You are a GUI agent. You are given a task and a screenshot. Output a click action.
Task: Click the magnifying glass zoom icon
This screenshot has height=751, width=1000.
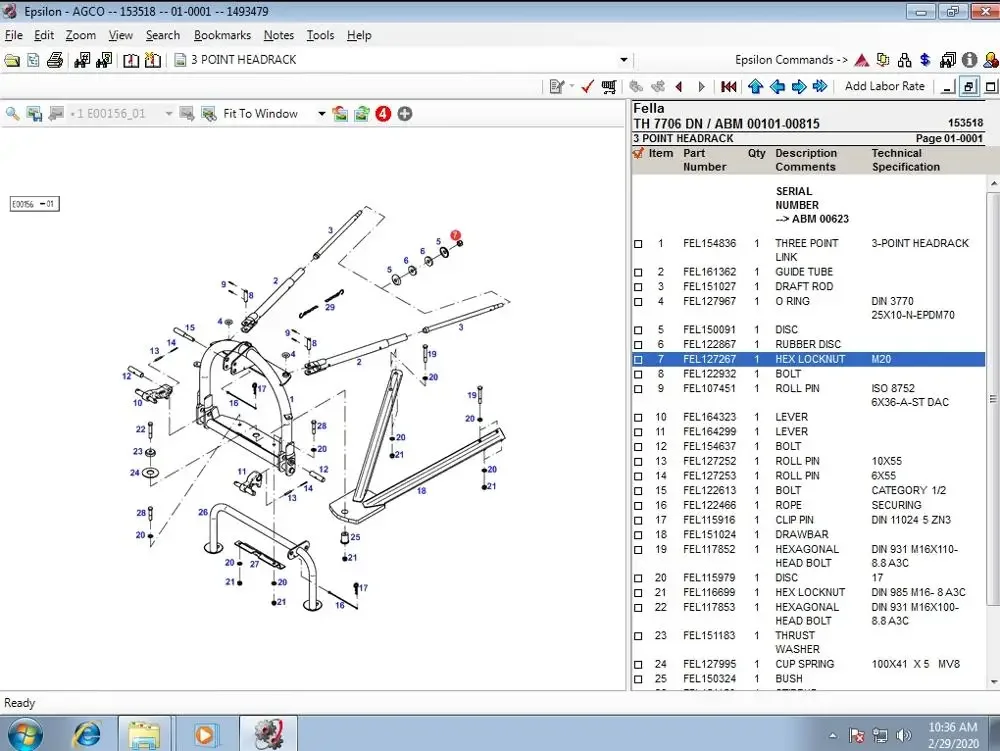pyautogui.click(x=13, y=114)
